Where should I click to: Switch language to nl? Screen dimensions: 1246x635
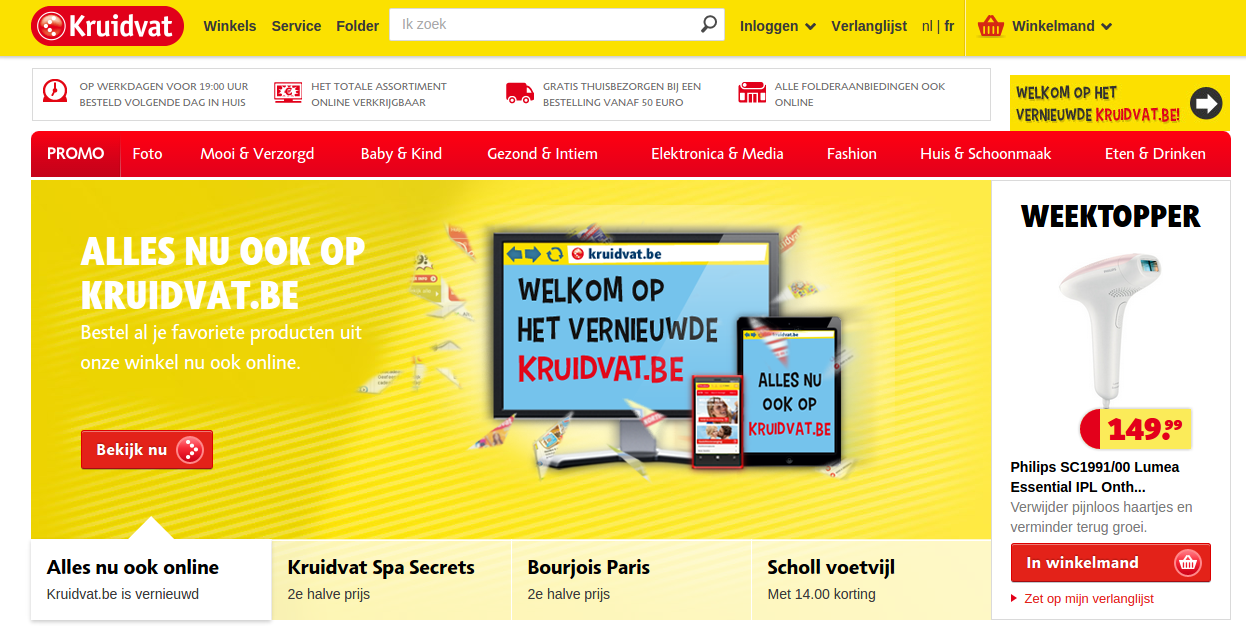pos(927,26)
